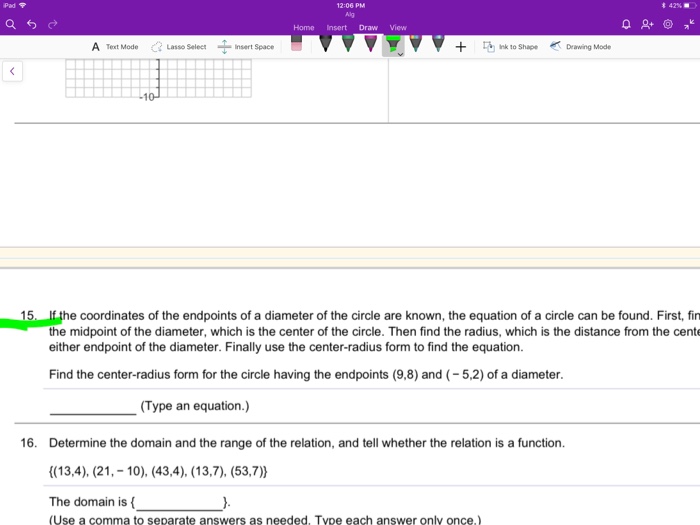The width and height of the screenshot is (700, 525).
Task: Add a new pen with plus
Action: coord(461,46)
